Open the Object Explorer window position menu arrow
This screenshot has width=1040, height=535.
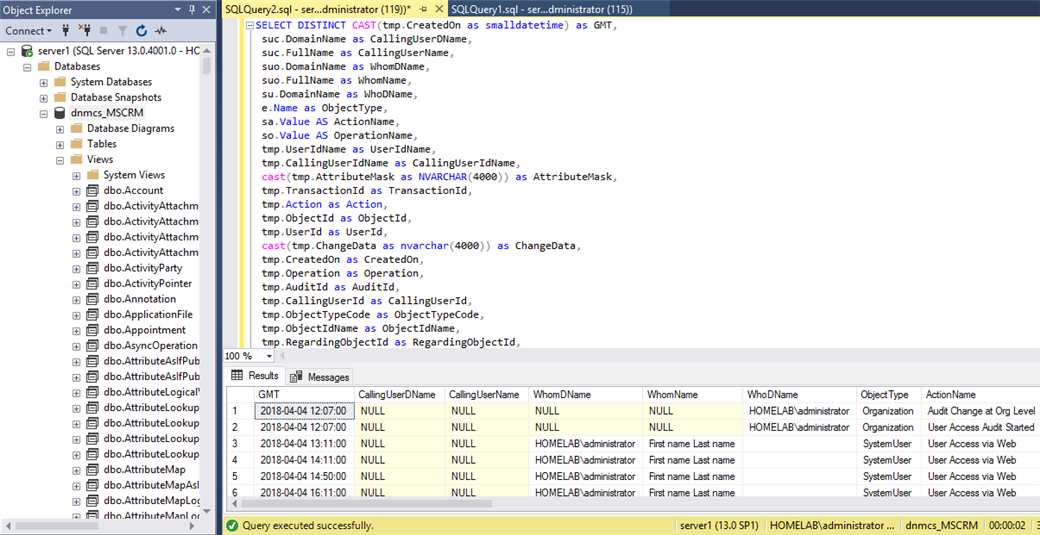tap(178, 9)
